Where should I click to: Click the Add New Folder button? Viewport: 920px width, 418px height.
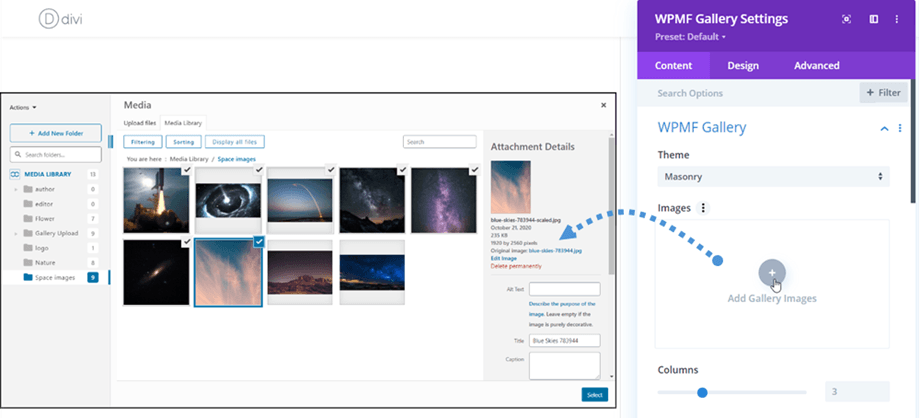[56, 133]
